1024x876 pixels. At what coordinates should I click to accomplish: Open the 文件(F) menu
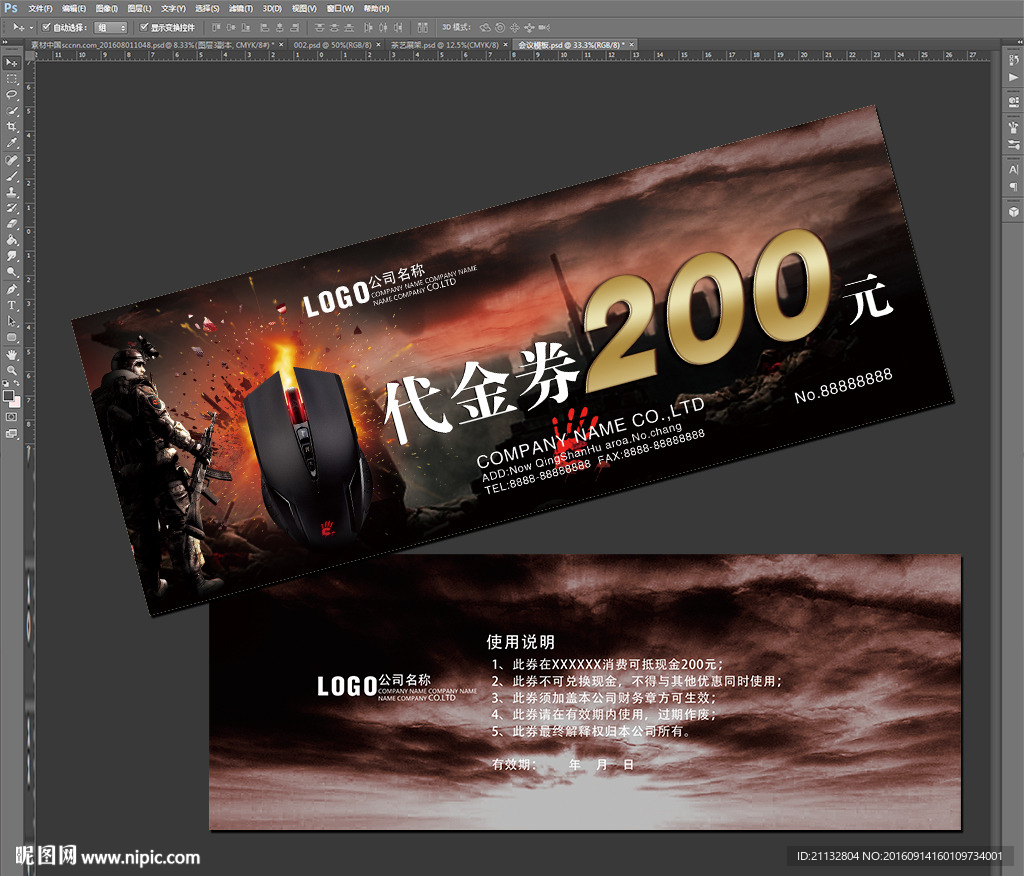tap(40, 8)
